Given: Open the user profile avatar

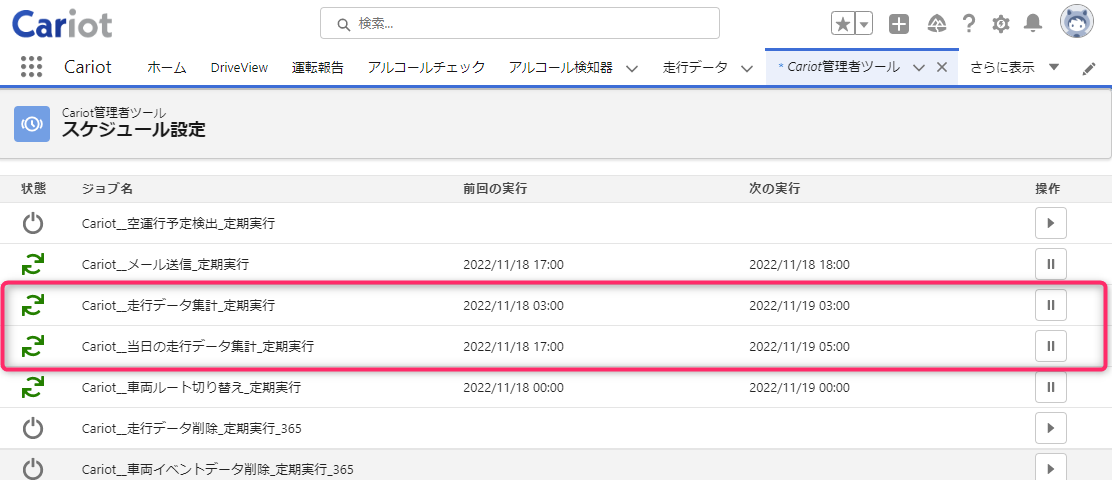Looking at the screenshot, I should coord(1077,23).
